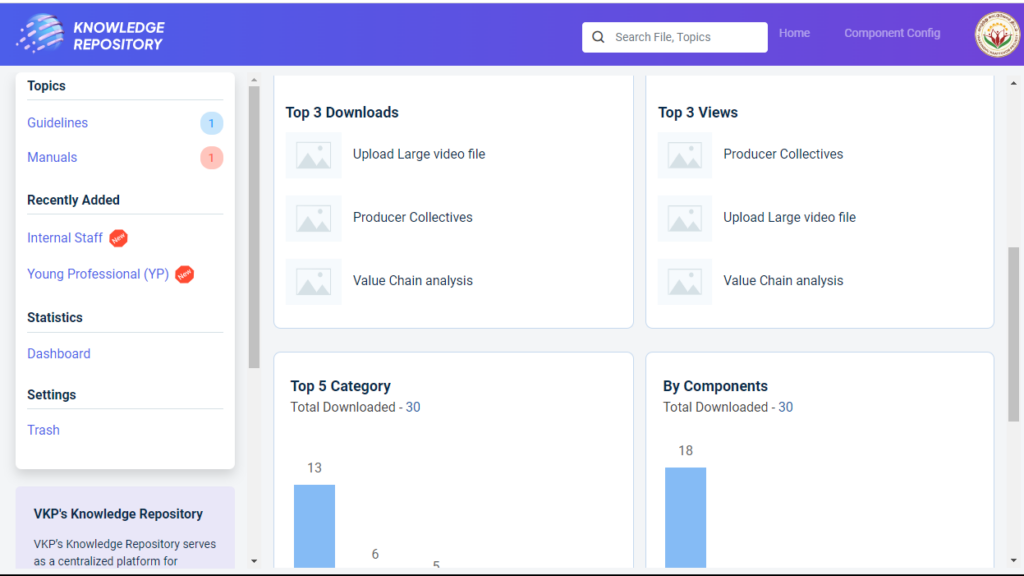Open the Trash settings link
The width and height of the screenshot is (1024, 576).
point(43,430)
